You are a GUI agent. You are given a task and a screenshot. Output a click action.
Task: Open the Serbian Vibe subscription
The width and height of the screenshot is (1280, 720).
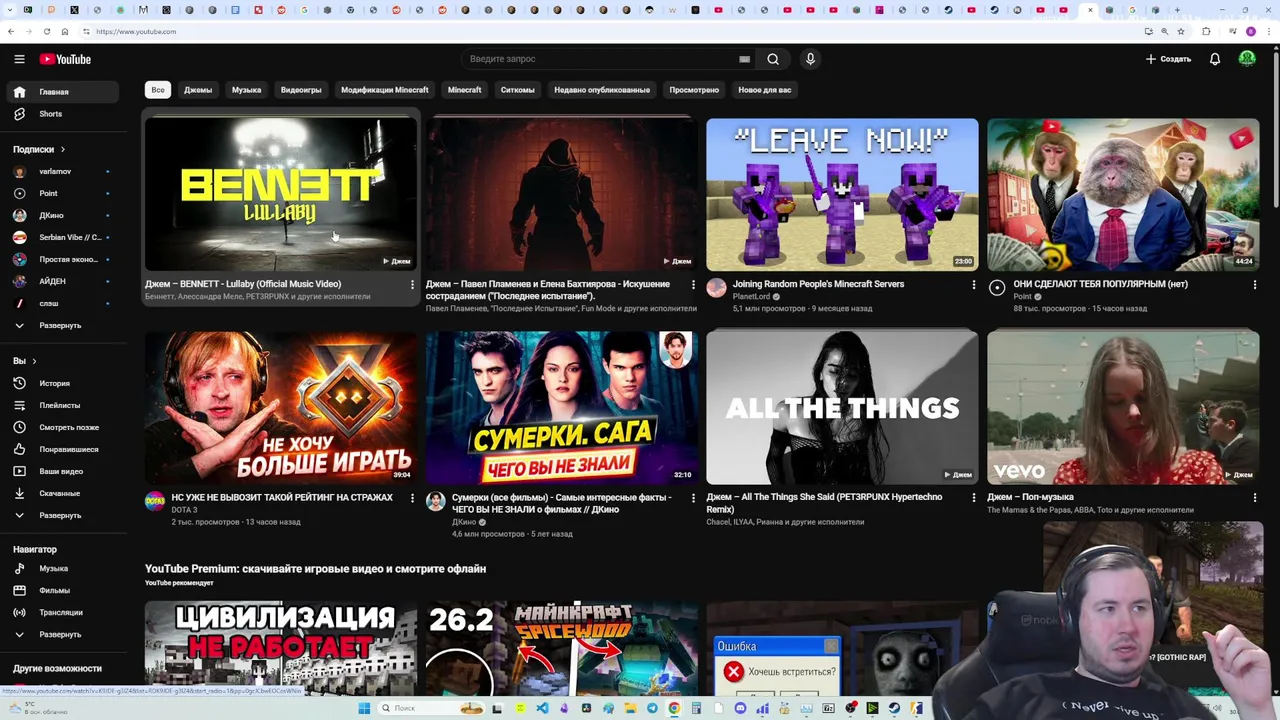tap(63, 237)
